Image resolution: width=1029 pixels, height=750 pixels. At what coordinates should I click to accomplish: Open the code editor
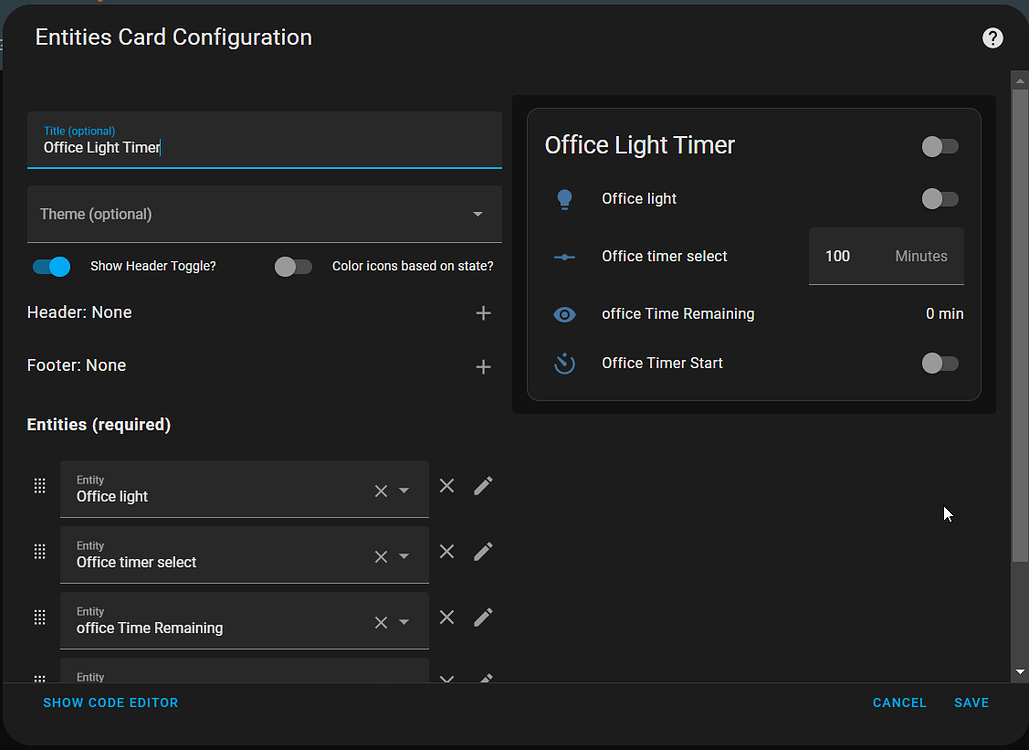(110, 702)
